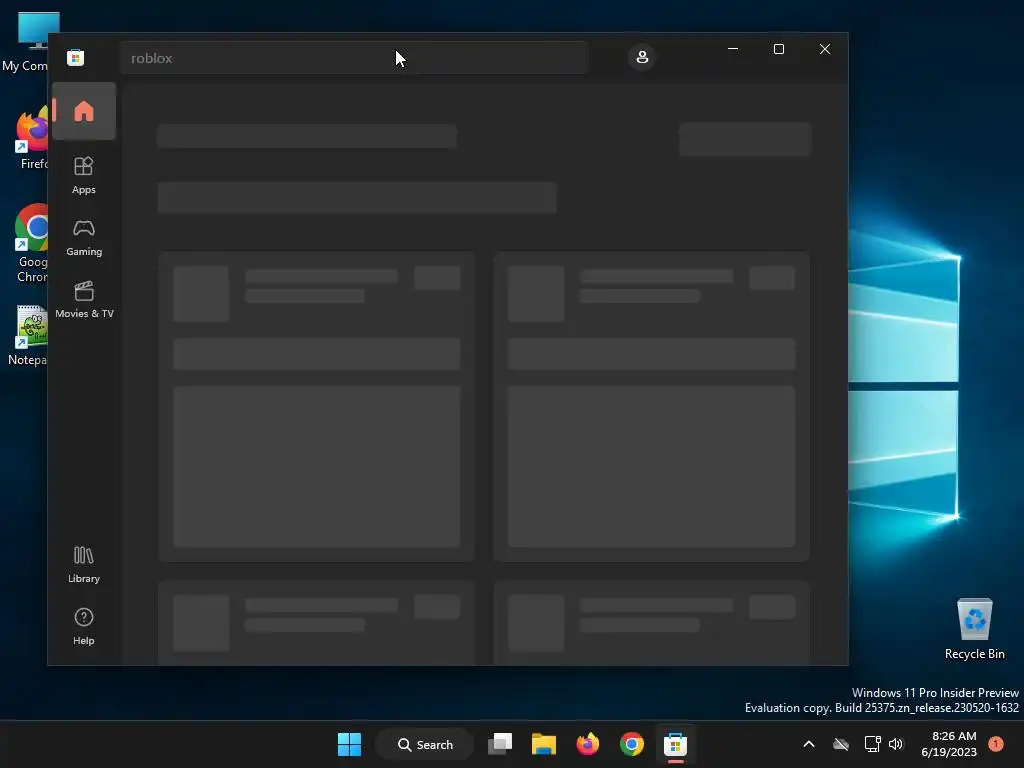This screenshot has height=768, width=1024.
Task: Select the Notepad++ desktop shortcut
Action: pos(27,336)
